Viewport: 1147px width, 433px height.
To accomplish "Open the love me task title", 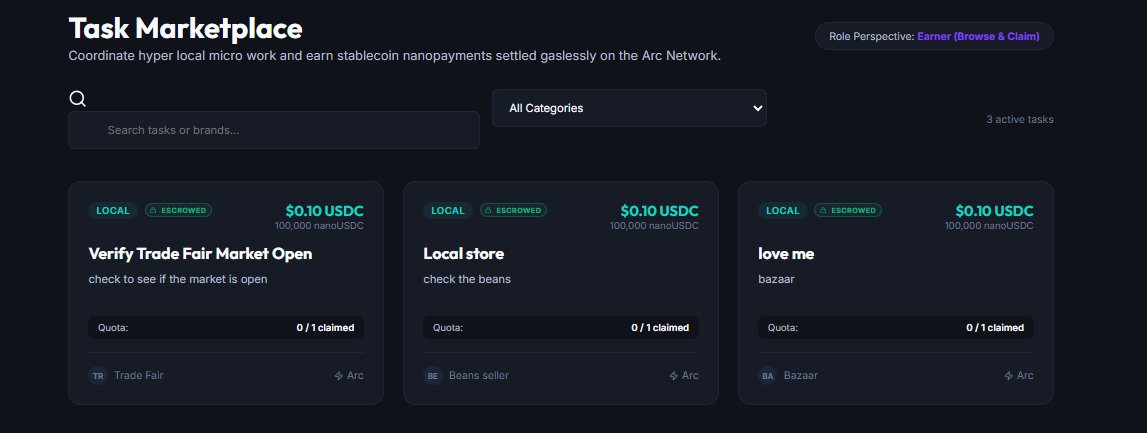I will click(x=786, y=254).
